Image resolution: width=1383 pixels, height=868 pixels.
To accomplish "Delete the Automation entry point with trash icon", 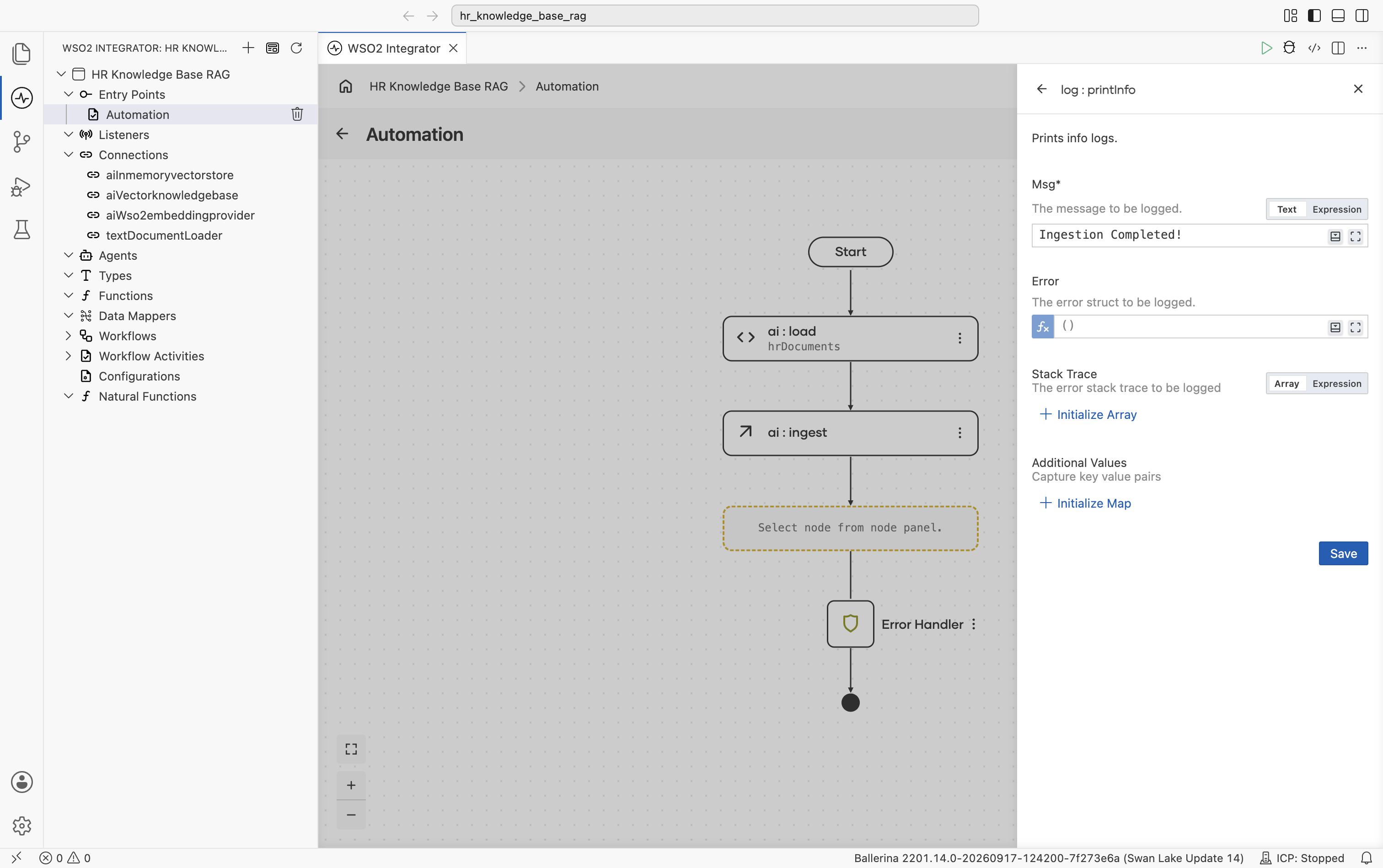I will pyautogui.click(x=297, y=114).
